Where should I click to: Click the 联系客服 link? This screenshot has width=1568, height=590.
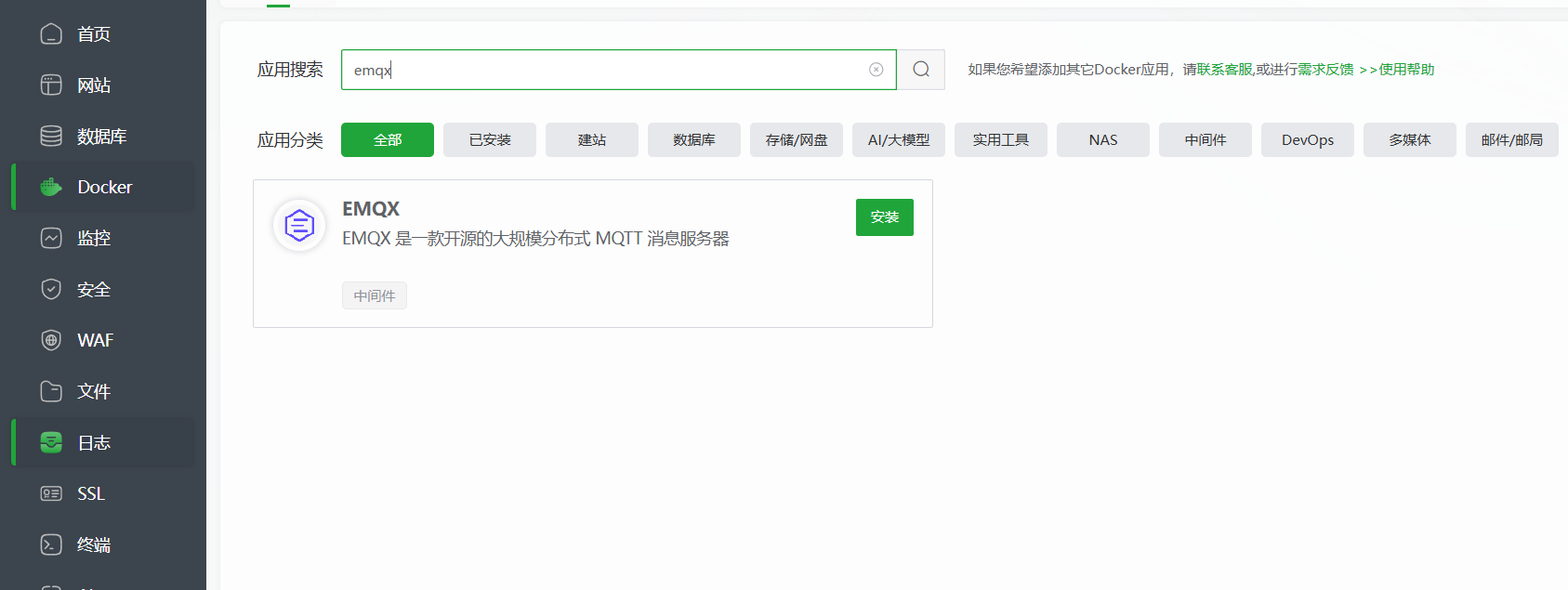[1225, 70]
